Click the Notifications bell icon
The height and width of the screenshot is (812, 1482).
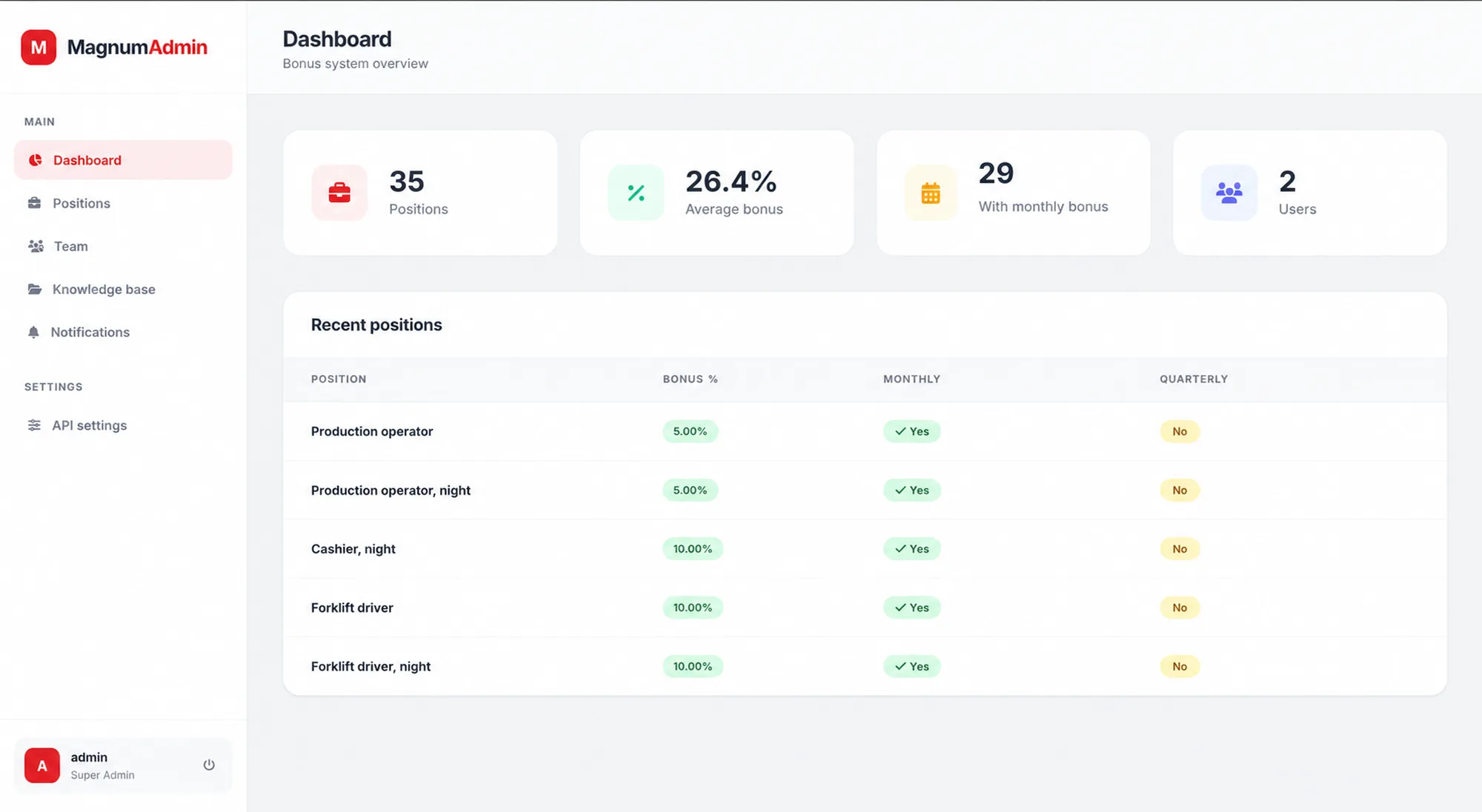(33, 332)
